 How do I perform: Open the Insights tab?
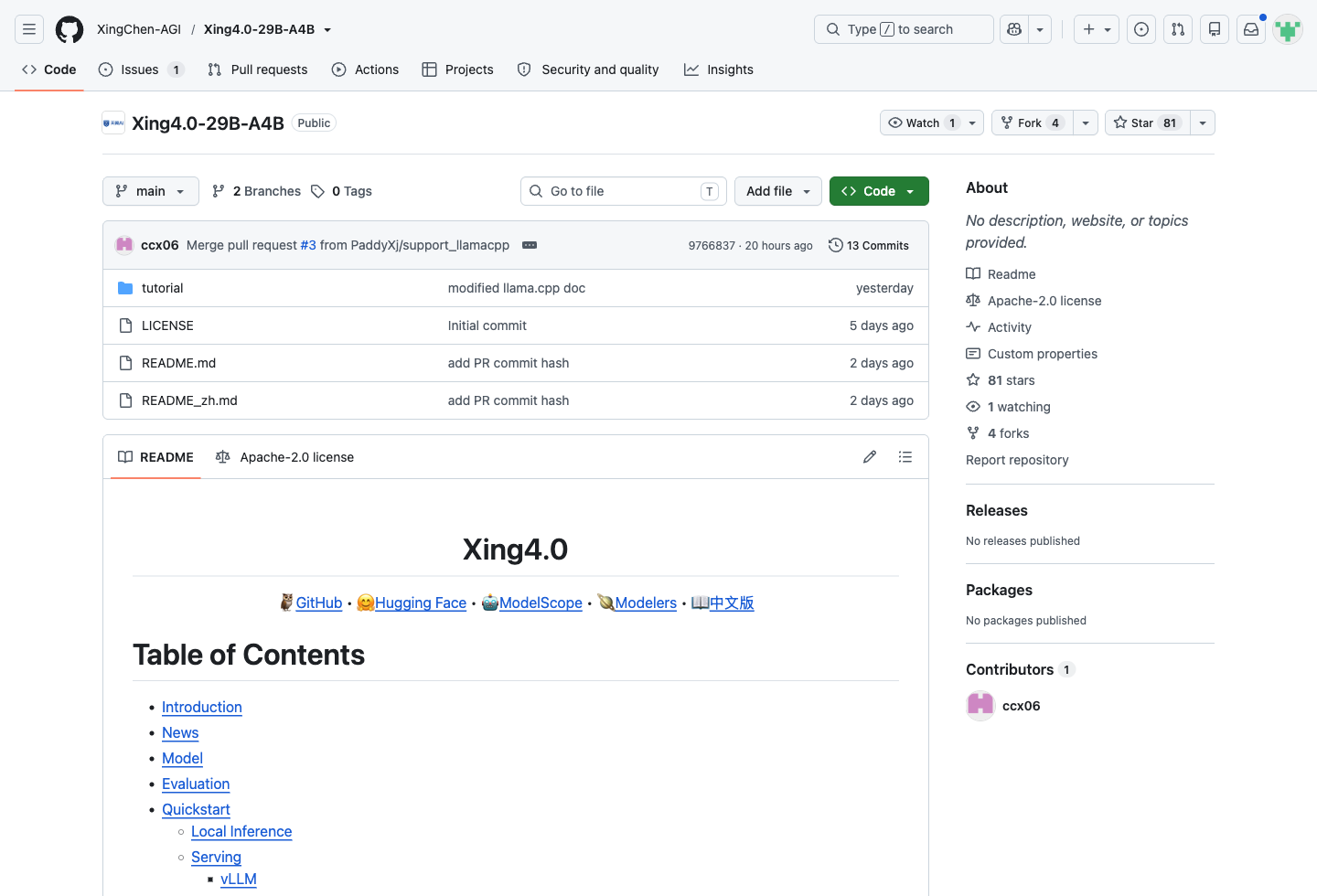719,69
